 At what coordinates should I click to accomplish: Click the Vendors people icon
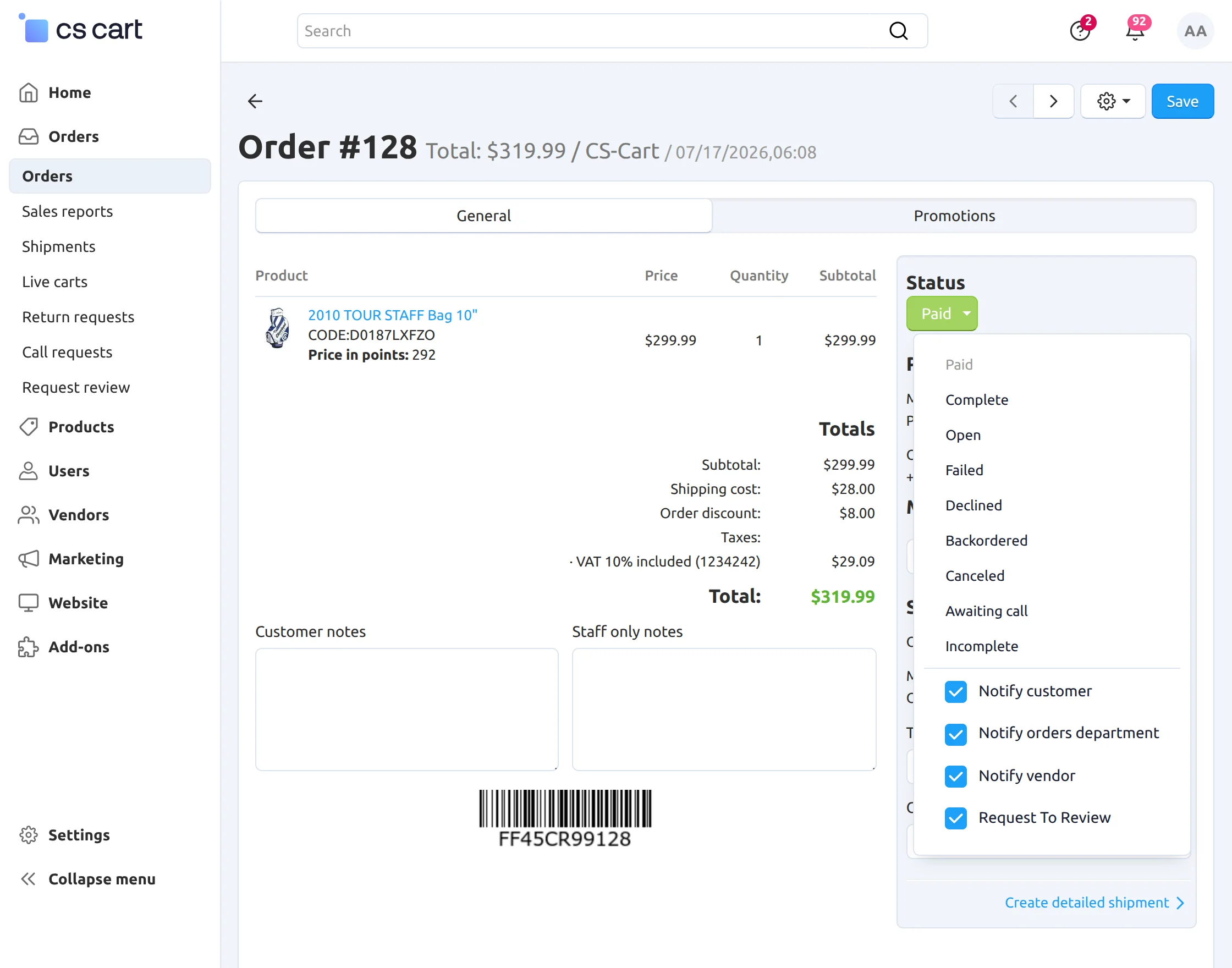29,515
